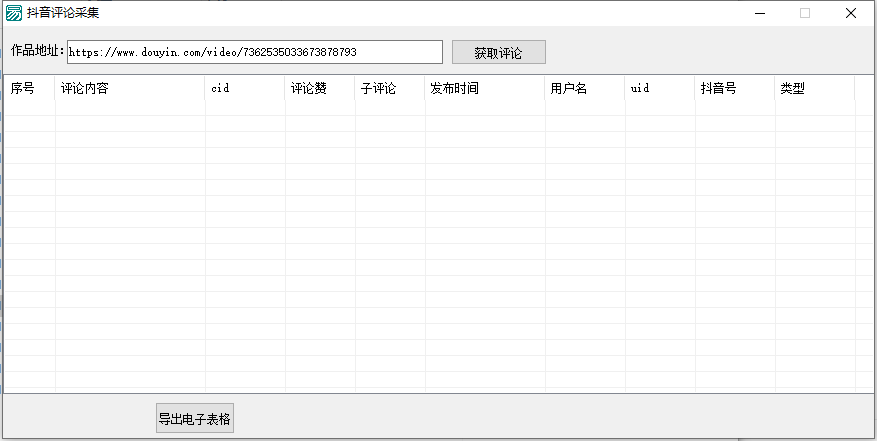Viewport: 877px width, 441px height.
Task: Click the 用户名 column header
Action: pos(585,88)
